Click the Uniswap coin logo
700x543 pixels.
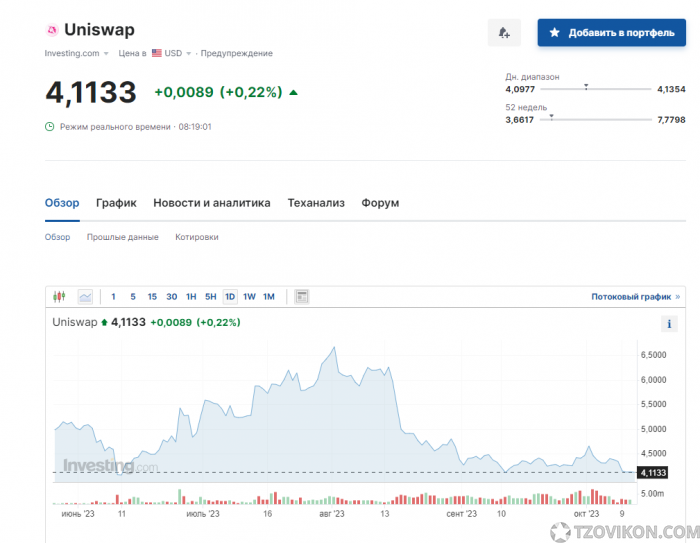tap(52, 30)
